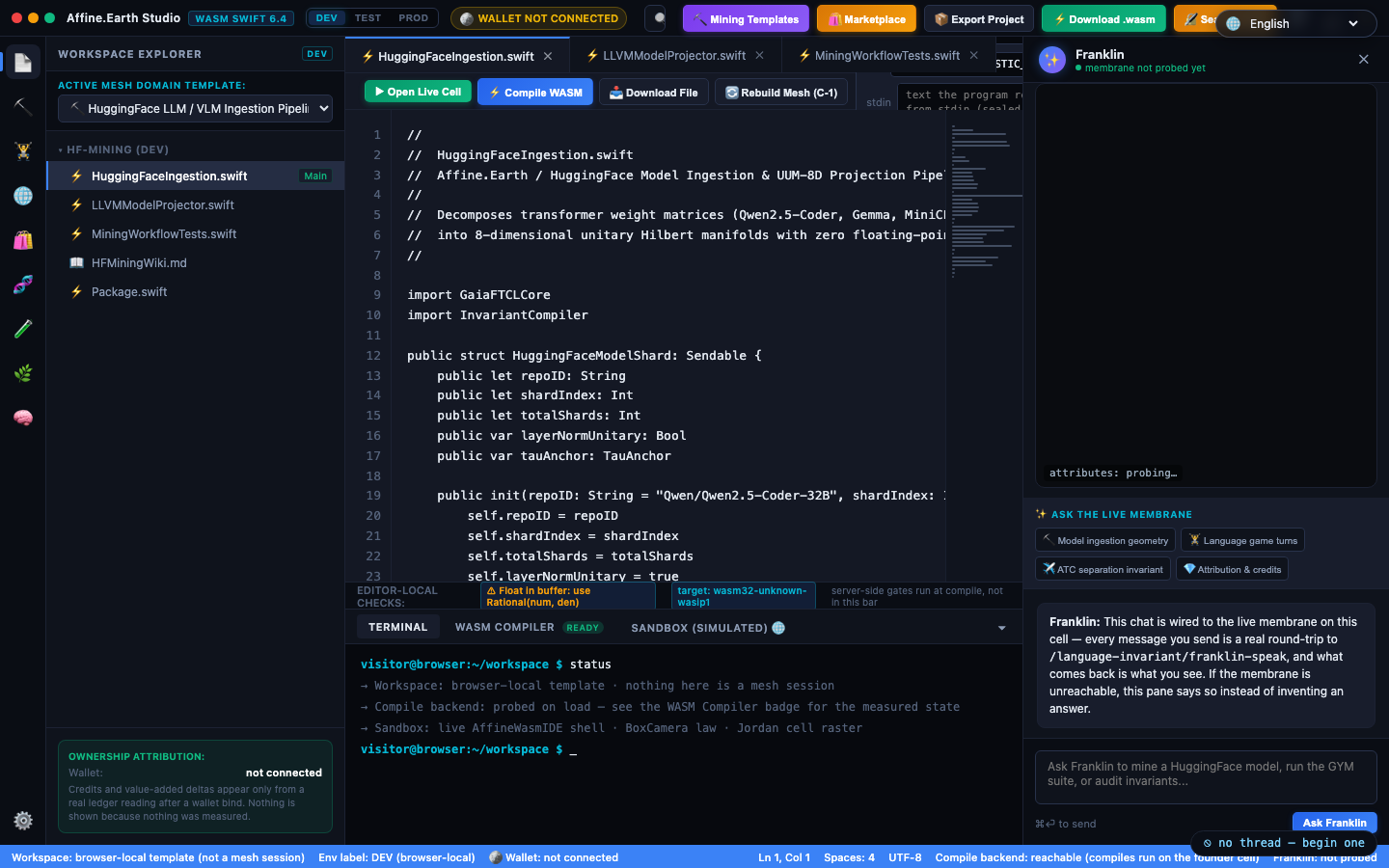Switch to Sandbox (Simulated) tab
Image resolution: width=1389 pixels, height=868 pixels.
pyautogui.click(x=708, y=628)
